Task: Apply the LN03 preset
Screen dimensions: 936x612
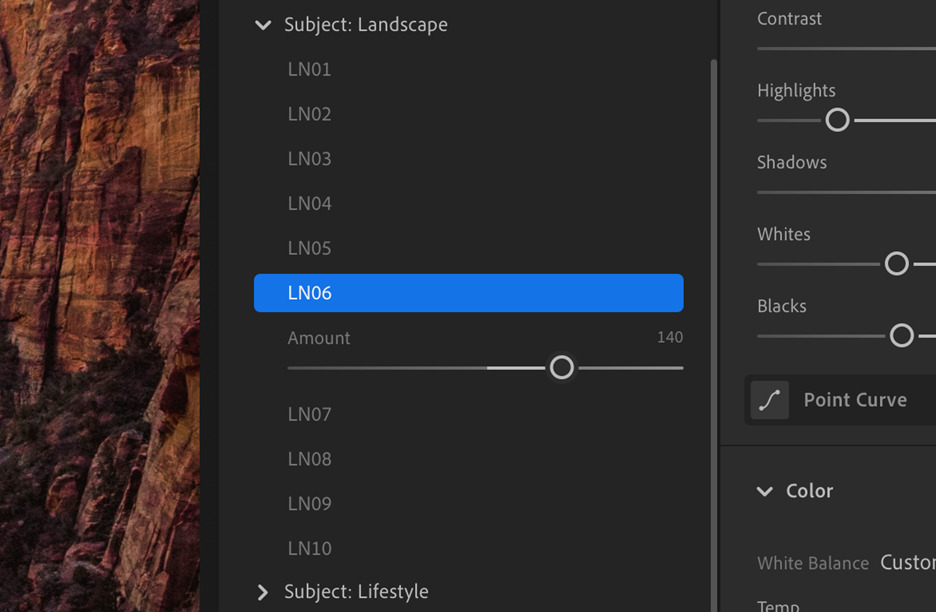Action: coord(309,158)
